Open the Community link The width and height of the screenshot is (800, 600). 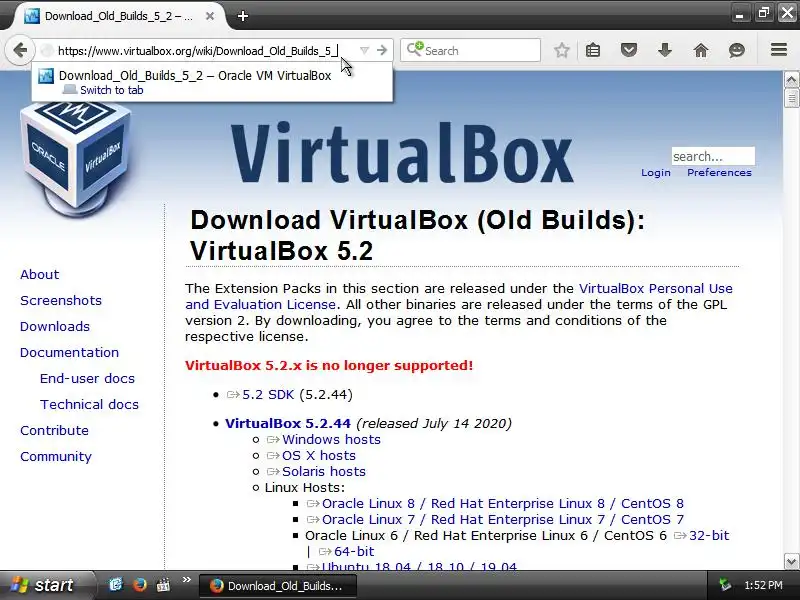pos(56,457)
